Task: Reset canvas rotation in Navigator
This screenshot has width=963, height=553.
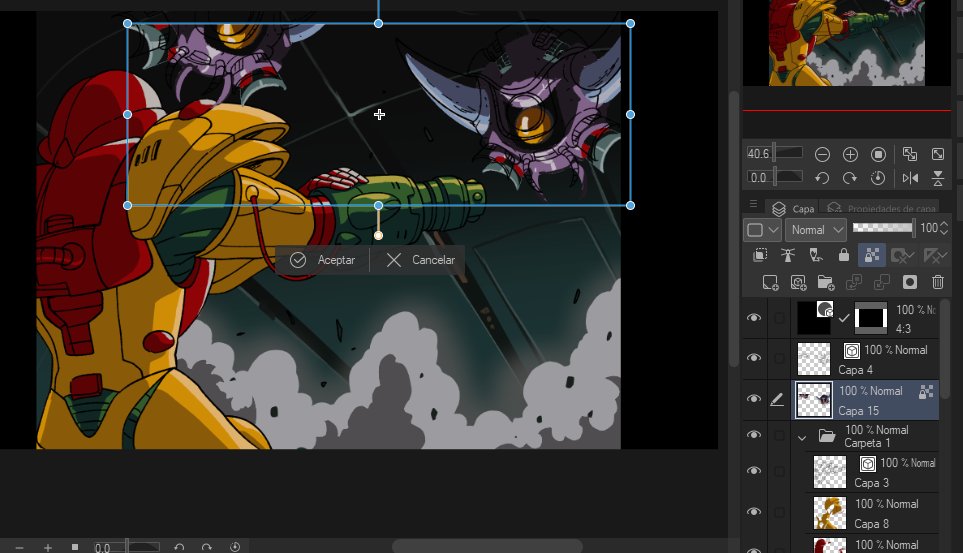Action: point(878,178)
